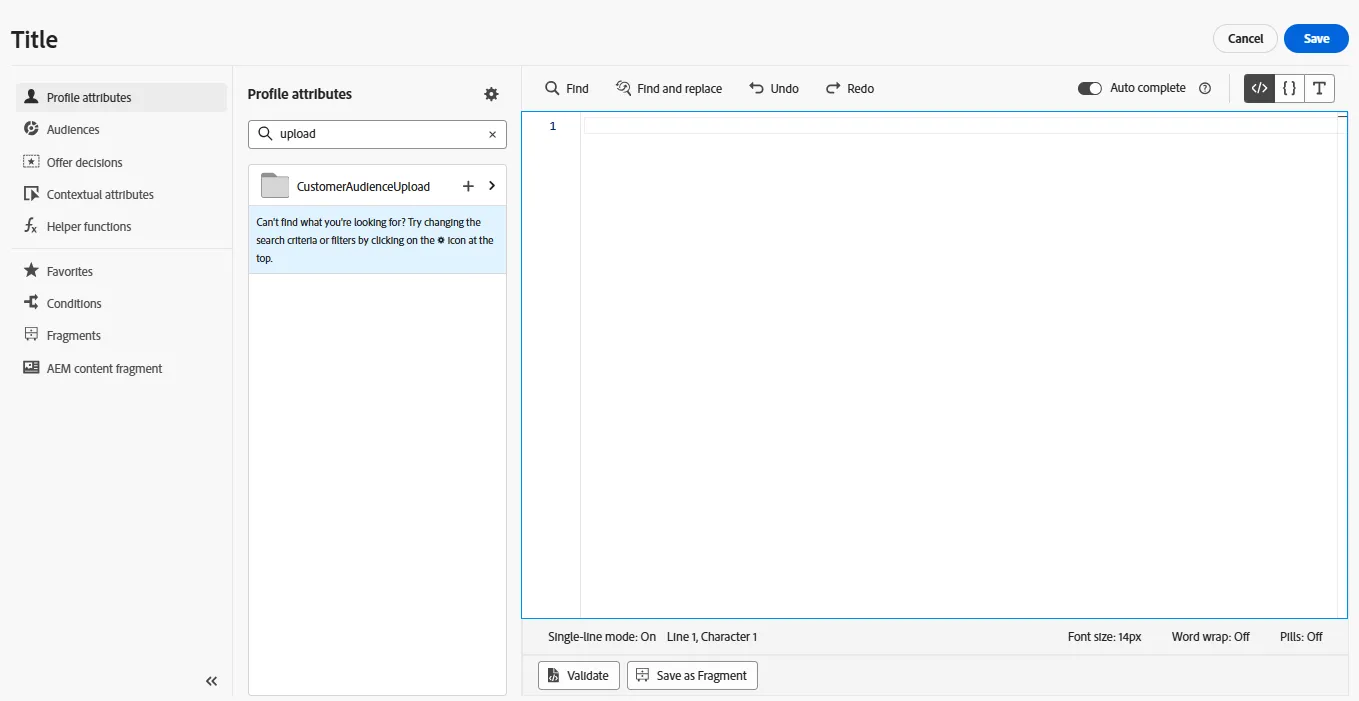This screenshot has height=701, width=1359.
Task: Switch to text mode T icon
Action: [x=1320, y=88]
